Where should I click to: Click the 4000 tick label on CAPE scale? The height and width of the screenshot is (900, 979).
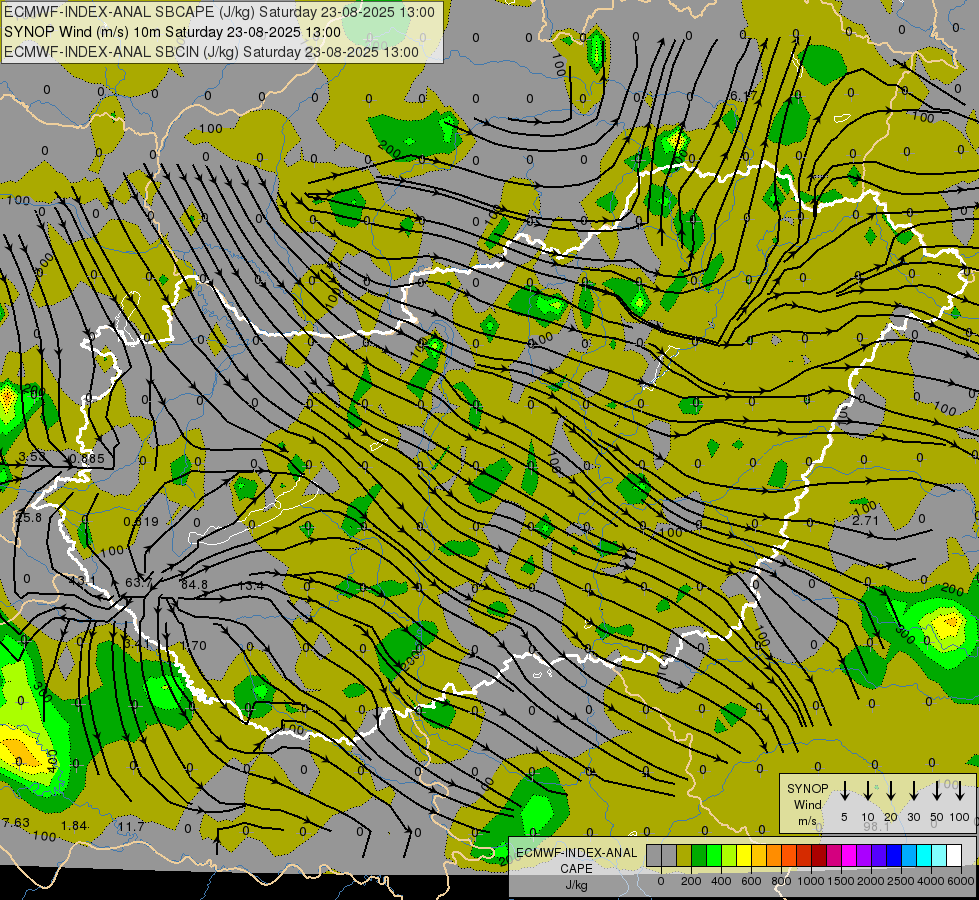point(932,881)
